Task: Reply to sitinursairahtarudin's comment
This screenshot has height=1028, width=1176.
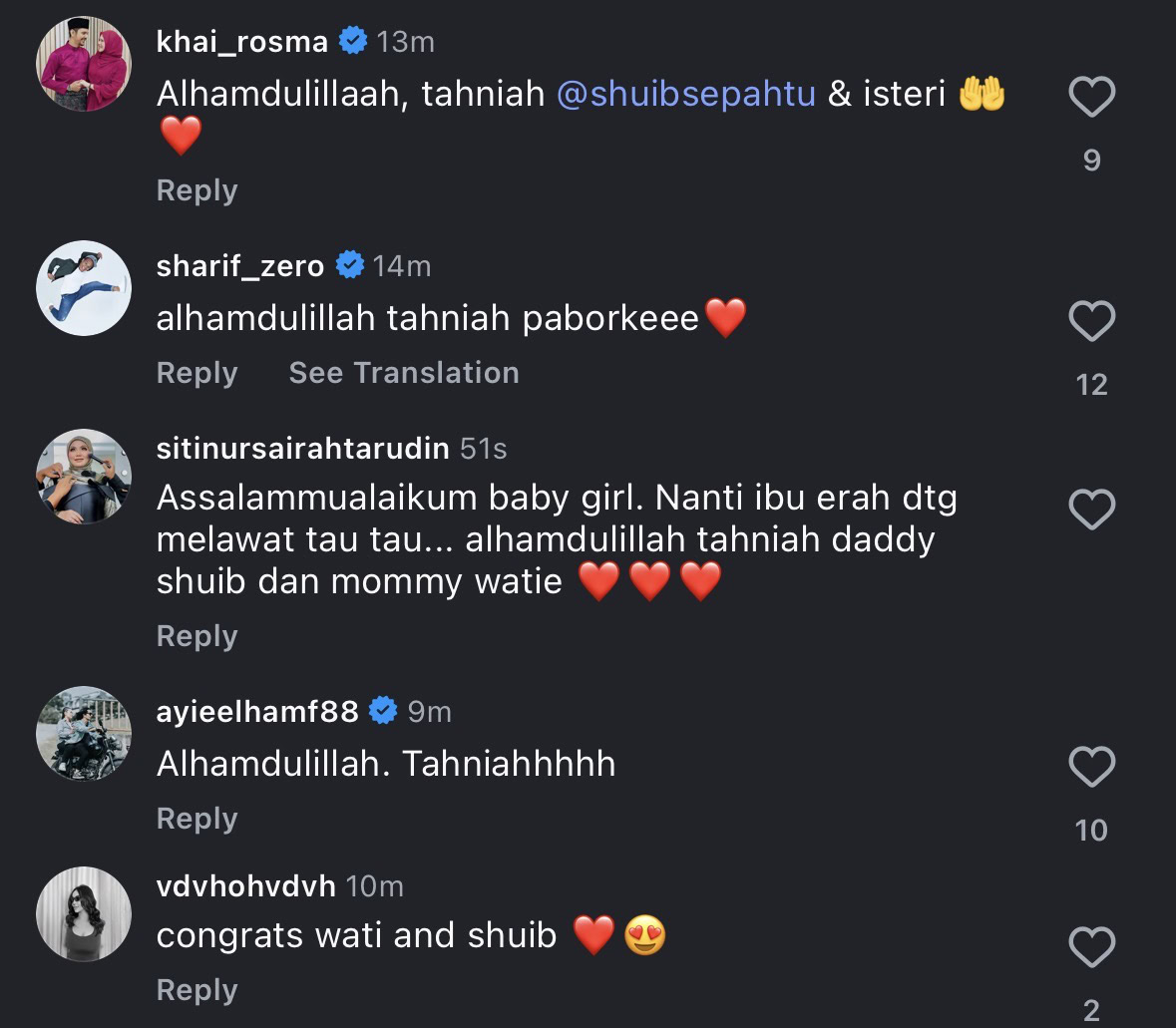Action: tap(196, 636)
